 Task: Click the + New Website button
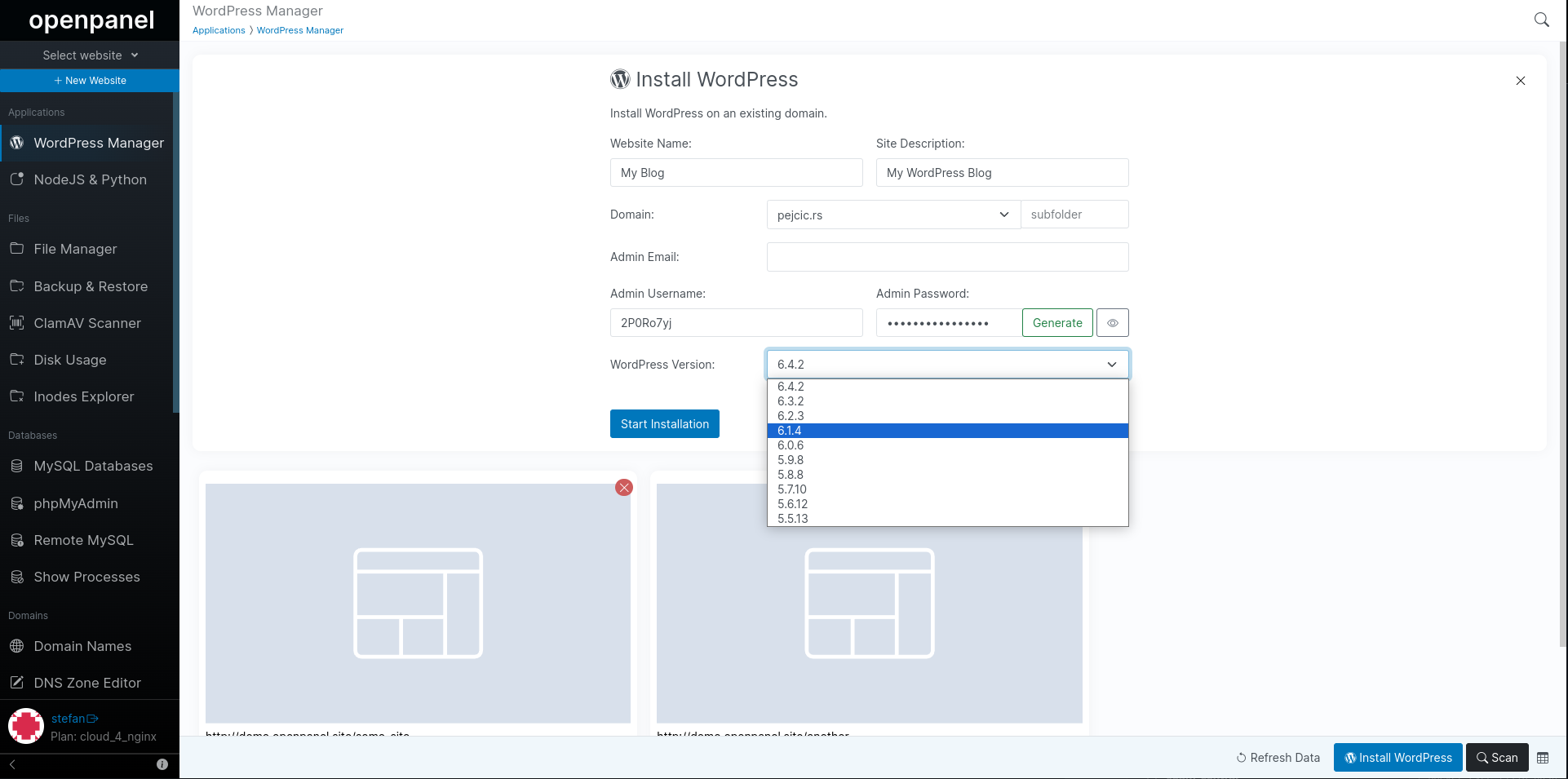point(90,81)
